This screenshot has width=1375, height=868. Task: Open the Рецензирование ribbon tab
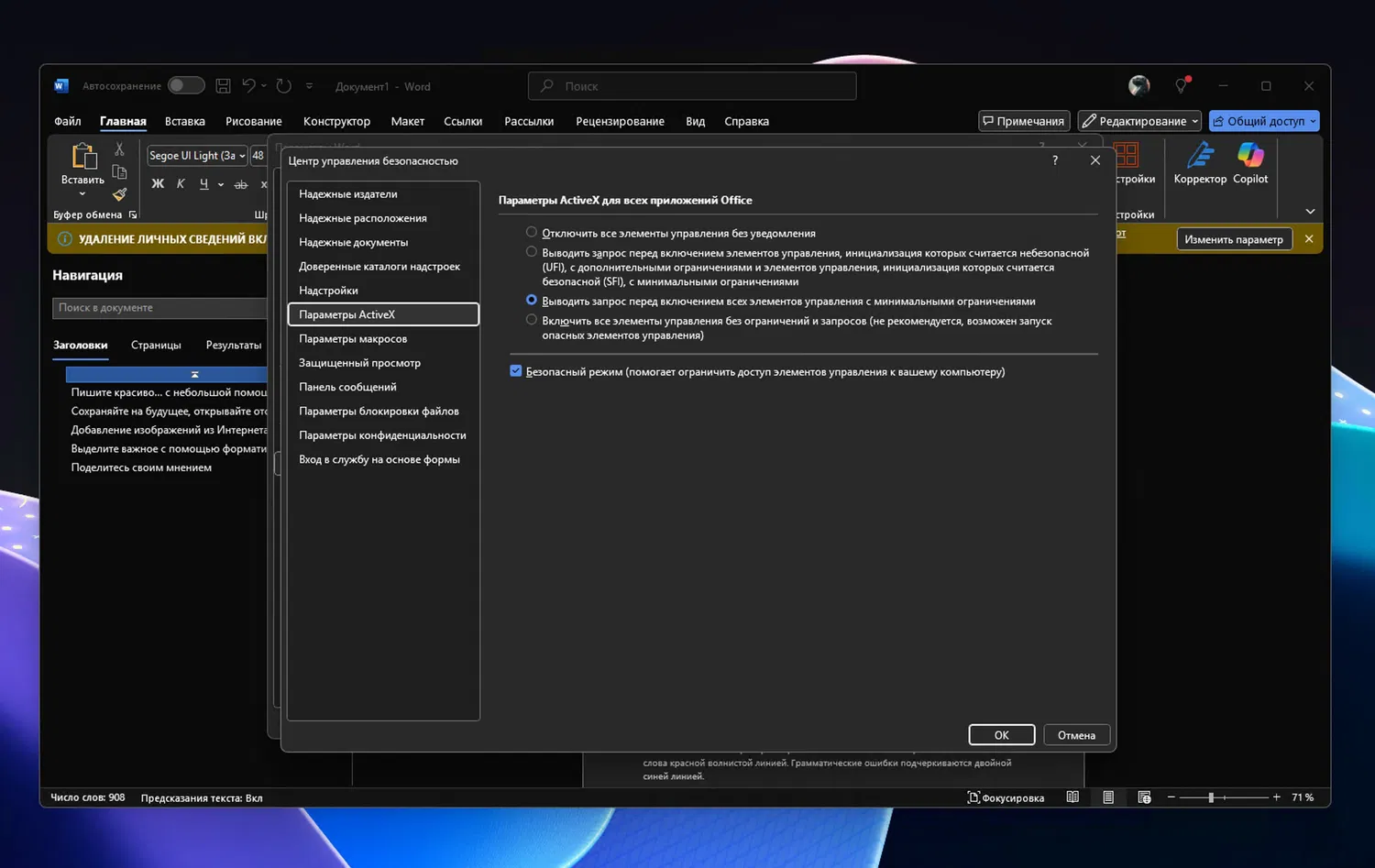(x=620, y=121)
